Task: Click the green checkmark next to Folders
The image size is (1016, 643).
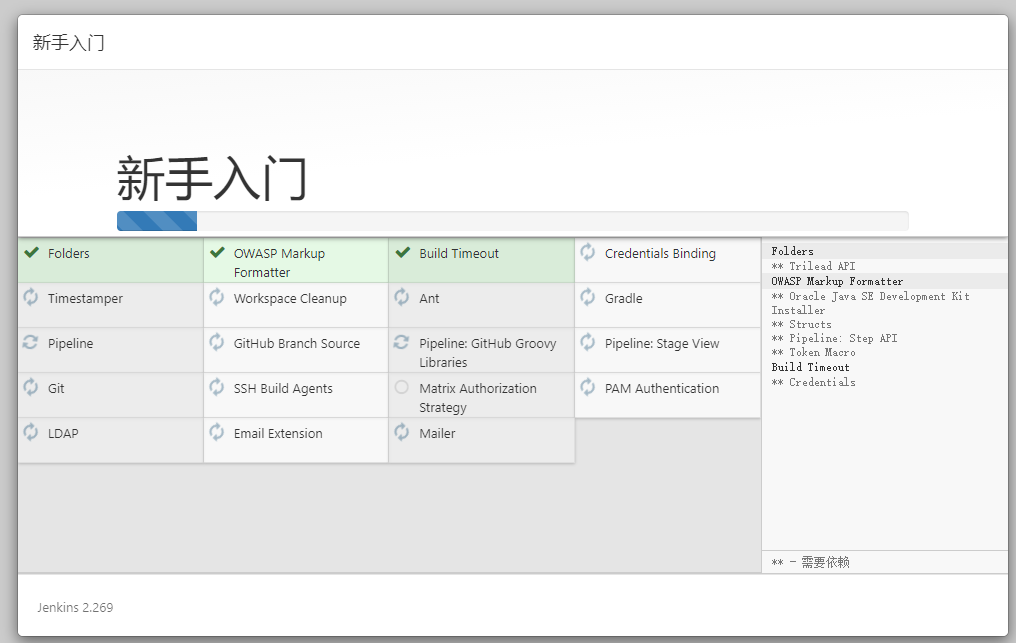Action: (31, 252)
